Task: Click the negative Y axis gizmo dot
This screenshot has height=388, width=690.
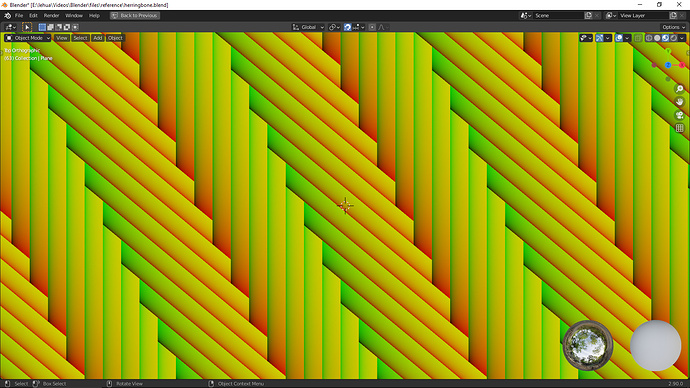Action: tap(668, 79)
